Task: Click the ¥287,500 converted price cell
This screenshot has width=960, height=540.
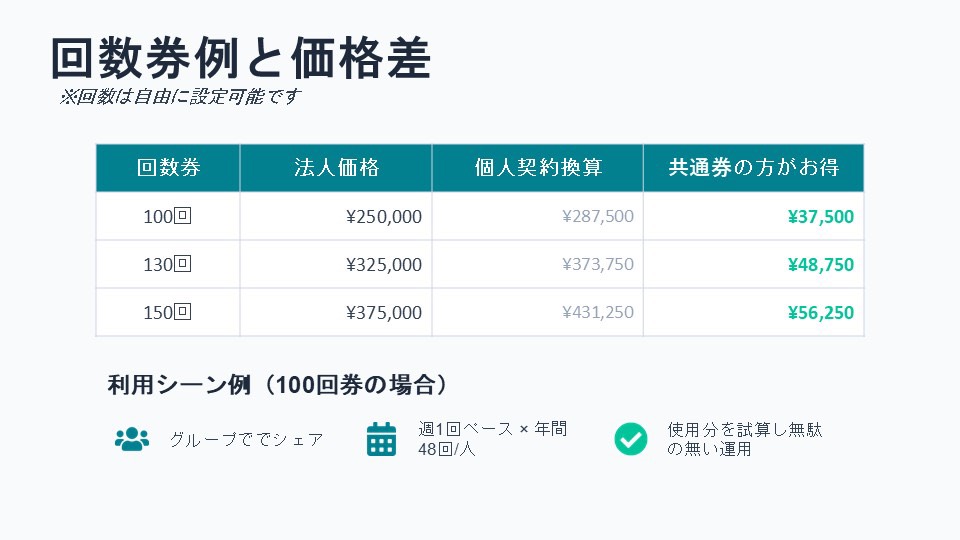Action: (x=598, y=216)
